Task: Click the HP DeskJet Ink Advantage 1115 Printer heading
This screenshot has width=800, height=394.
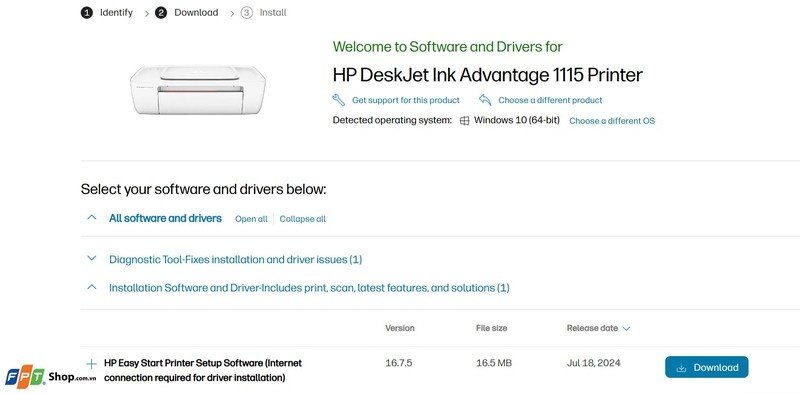Action: (487, 75)
